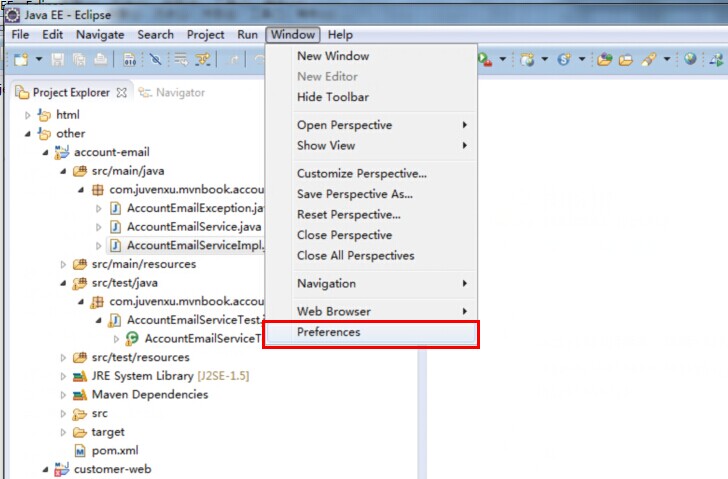The height and width of the screenshot is (479, 728).
Task: Choose Reset Perspective... entry
Action: [371, 214]
